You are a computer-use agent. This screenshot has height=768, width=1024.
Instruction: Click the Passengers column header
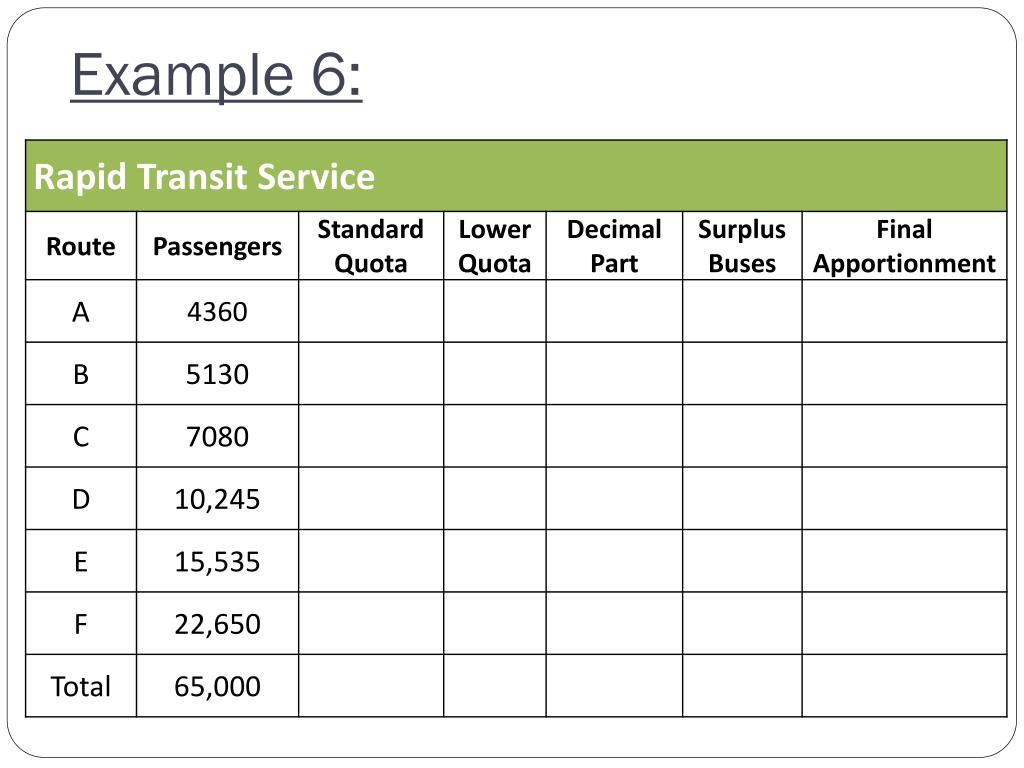(x=217, y=246)
